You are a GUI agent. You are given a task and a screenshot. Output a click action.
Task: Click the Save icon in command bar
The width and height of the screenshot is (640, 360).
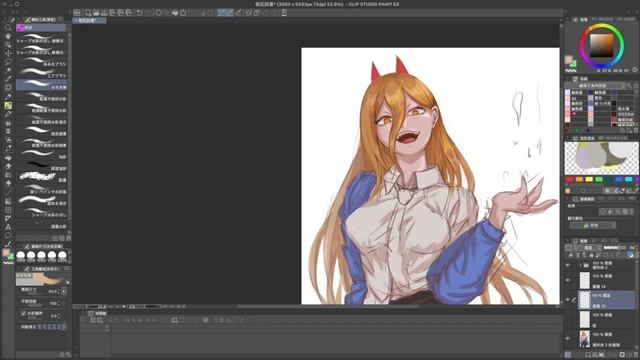point(104,13)
